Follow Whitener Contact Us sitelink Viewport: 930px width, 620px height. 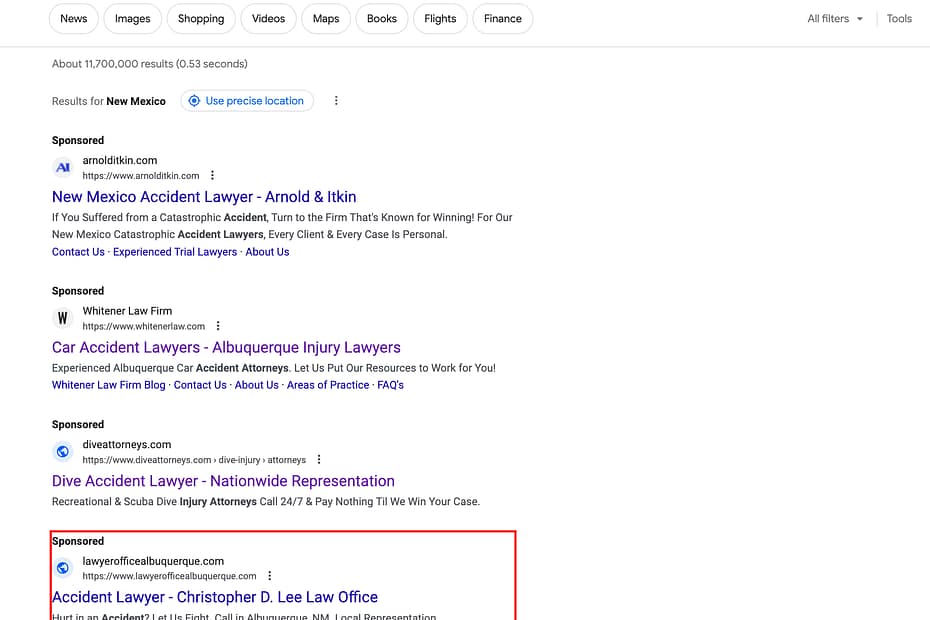[200, 385]
